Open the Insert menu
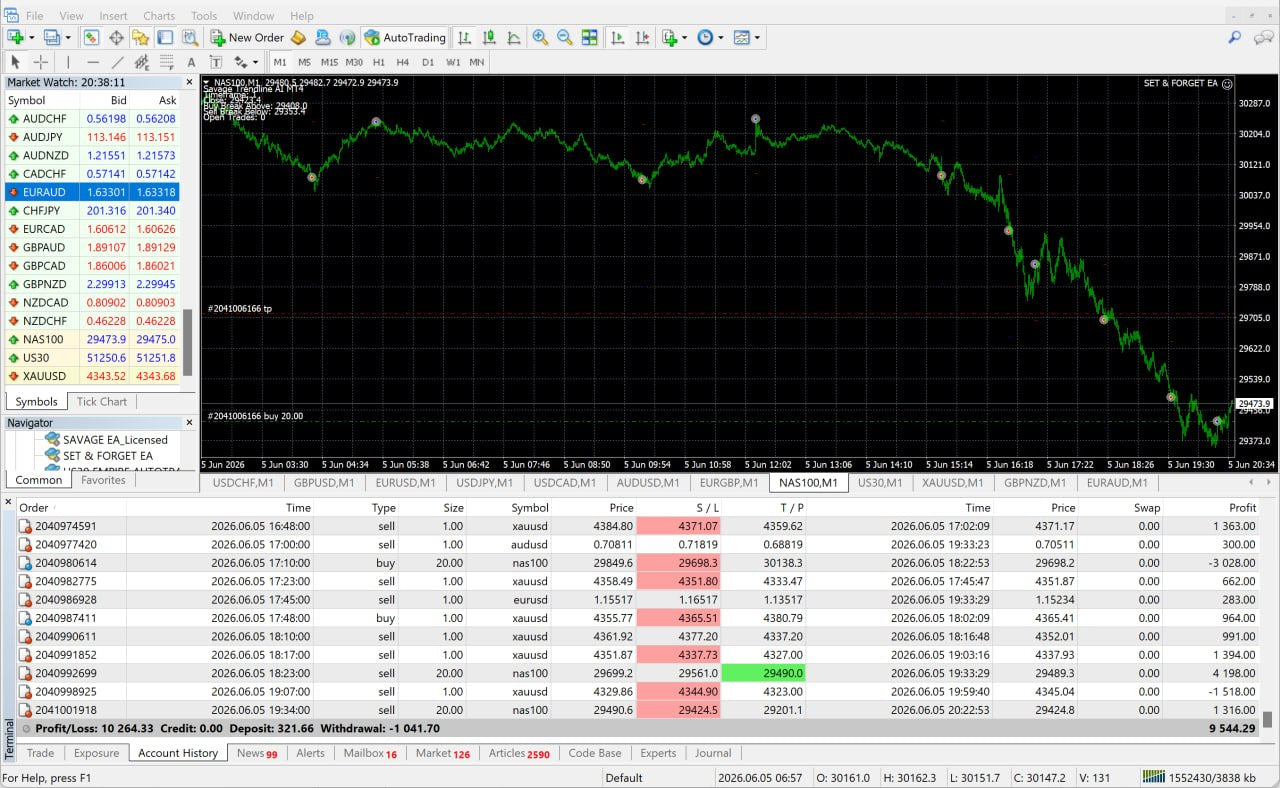Screen dimensions: 1280x788 click(x=113, y=16)
